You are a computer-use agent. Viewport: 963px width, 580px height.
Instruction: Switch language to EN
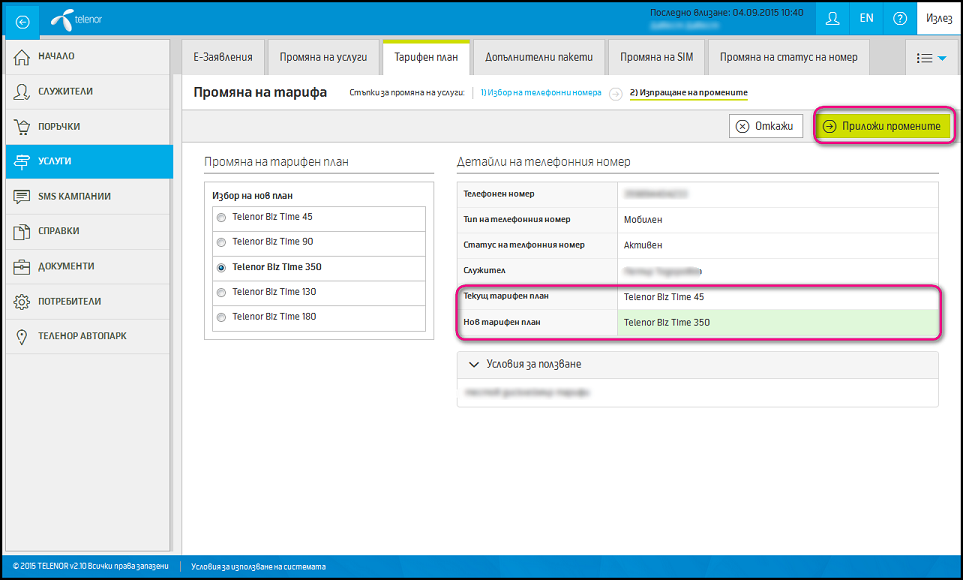866,18
